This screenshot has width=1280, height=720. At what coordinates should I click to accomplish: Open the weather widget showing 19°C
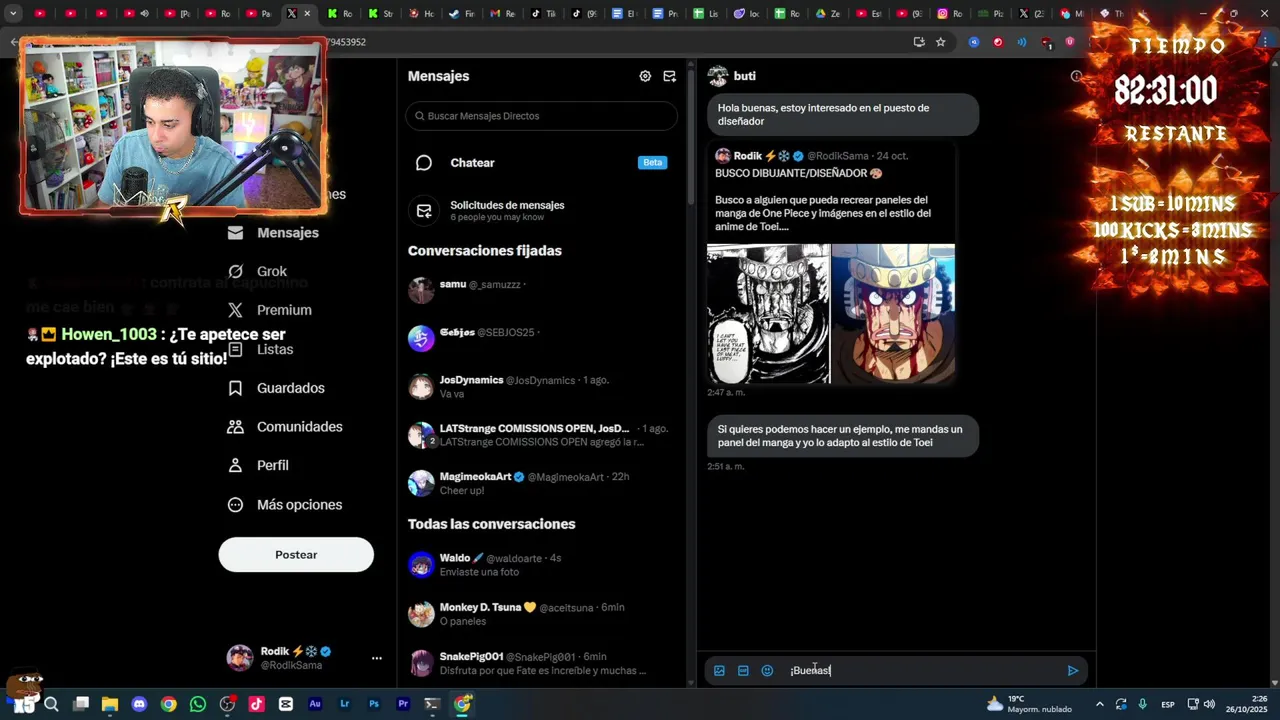pyautogui.click(x=1030, y=704)
